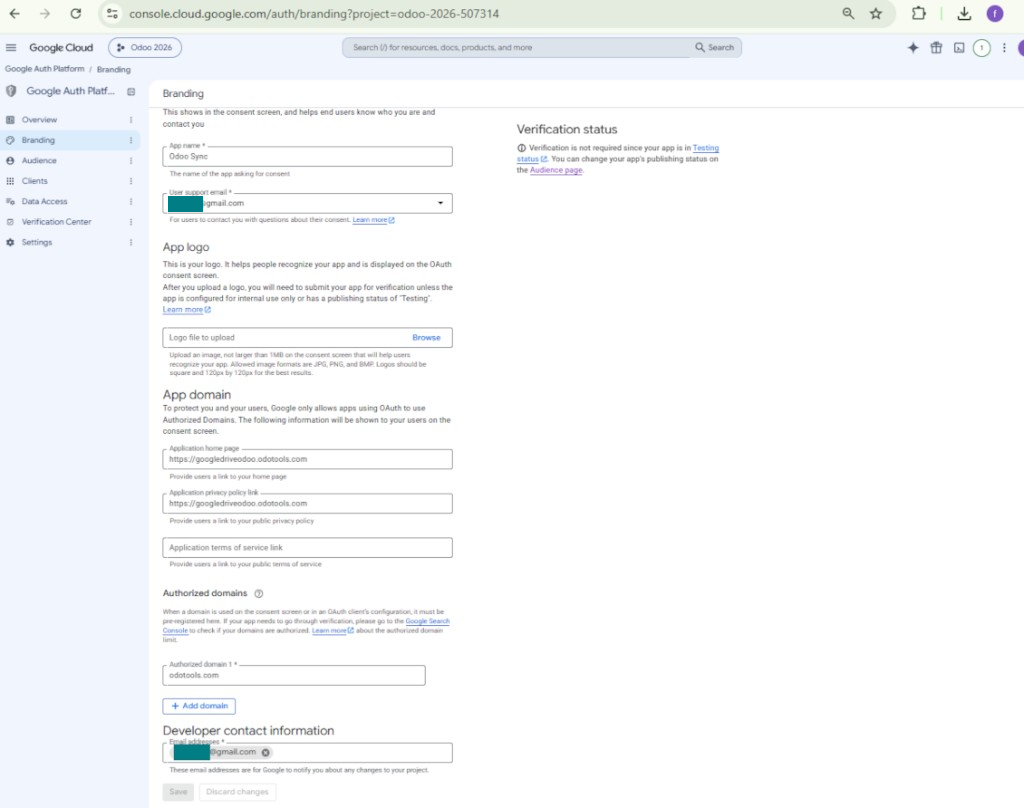Open site information icon in address bar
This screenshot has width=1024, height=808.
pyautogui.click(x=112, y=14)
